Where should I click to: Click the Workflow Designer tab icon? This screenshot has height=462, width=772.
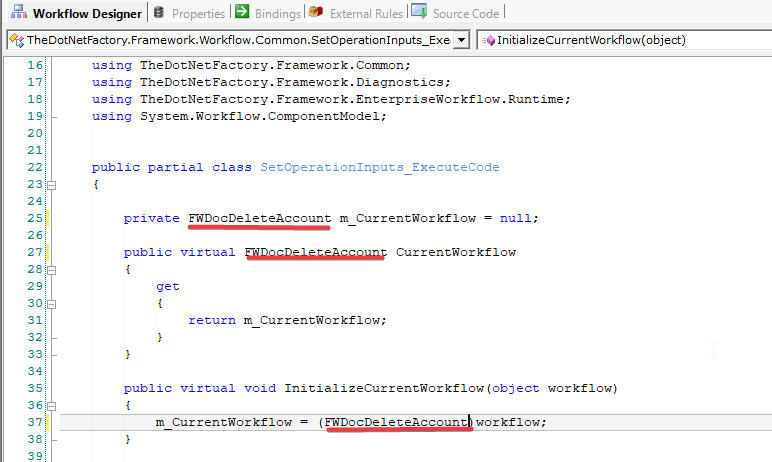click(19, 12)
